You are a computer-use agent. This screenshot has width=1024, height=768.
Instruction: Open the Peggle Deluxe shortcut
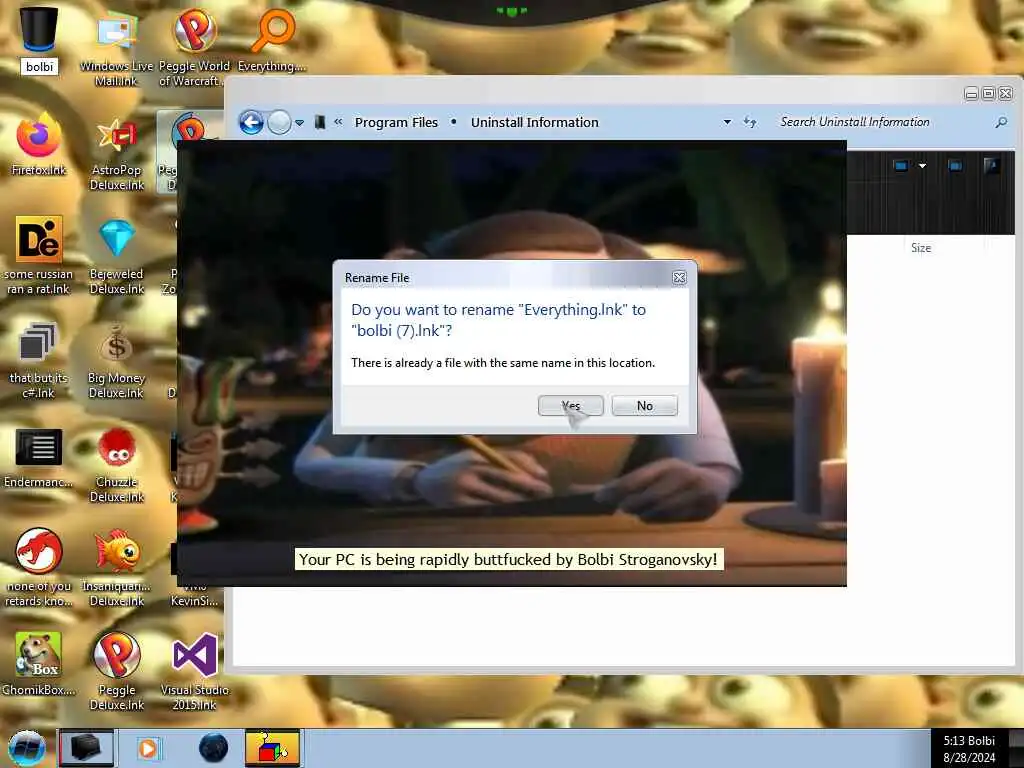[117, 670]
